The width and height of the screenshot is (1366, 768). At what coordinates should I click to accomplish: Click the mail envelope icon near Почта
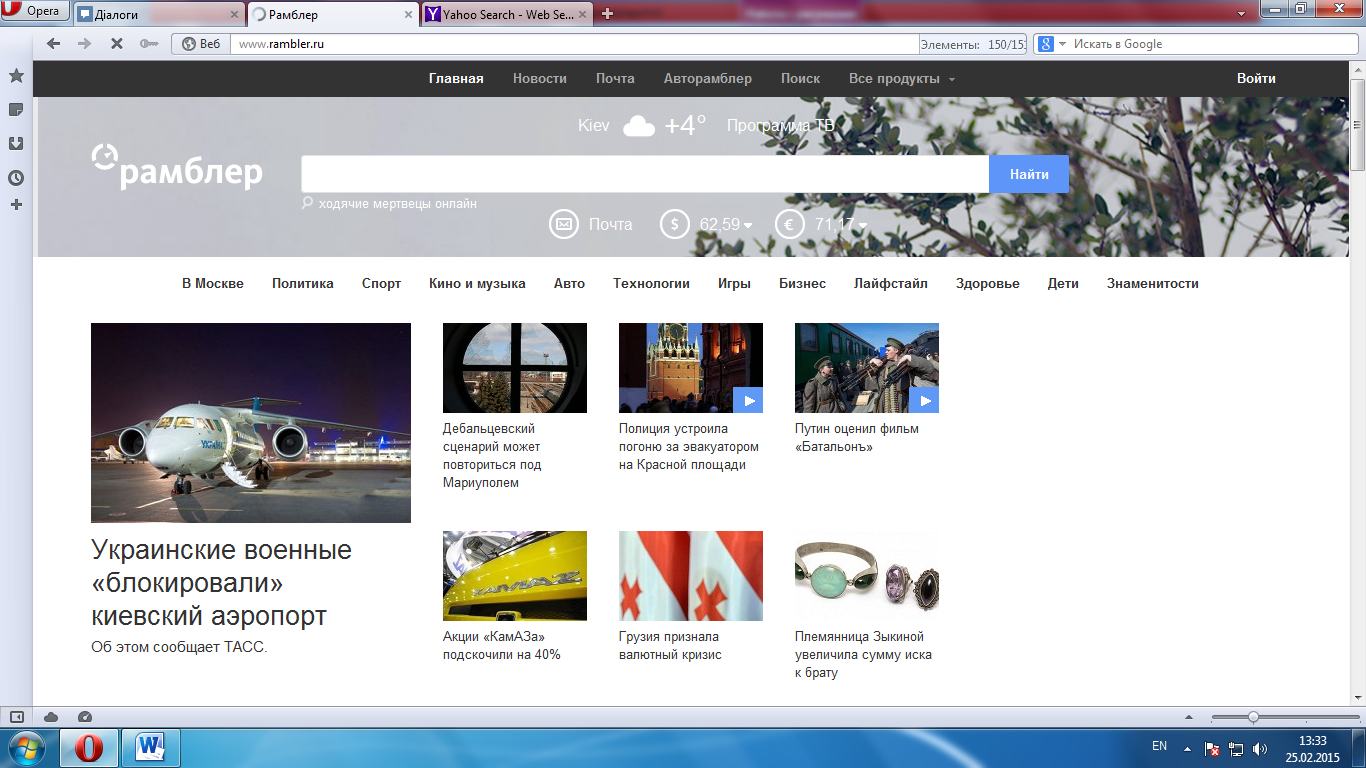[x=564, y=224]
